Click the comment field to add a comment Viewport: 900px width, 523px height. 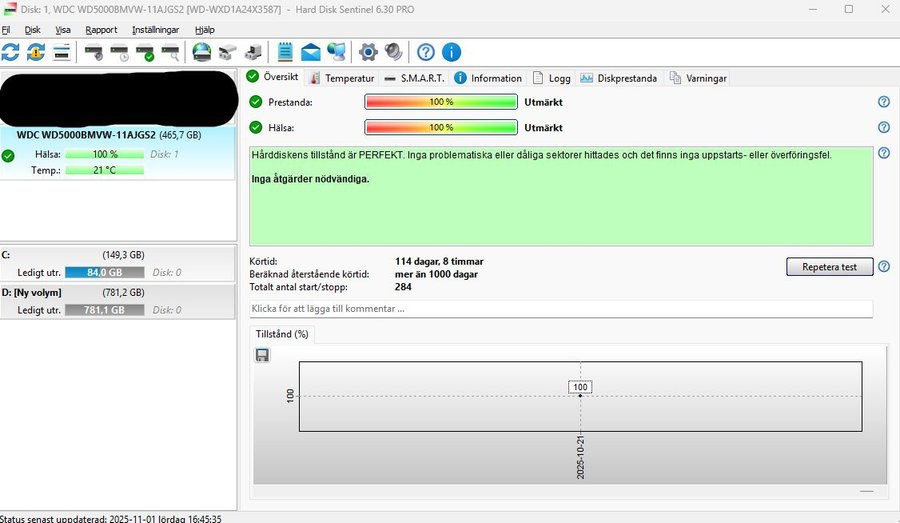point(560,309)
